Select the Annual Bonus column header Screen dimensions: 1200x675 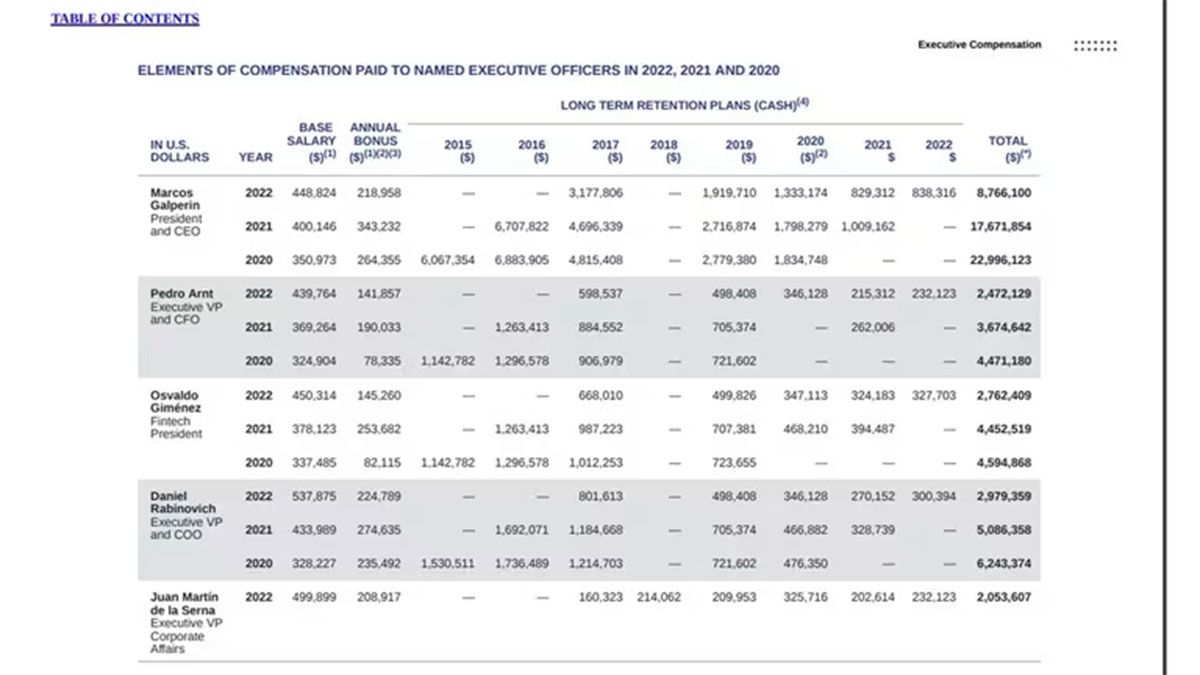[375, 142]
